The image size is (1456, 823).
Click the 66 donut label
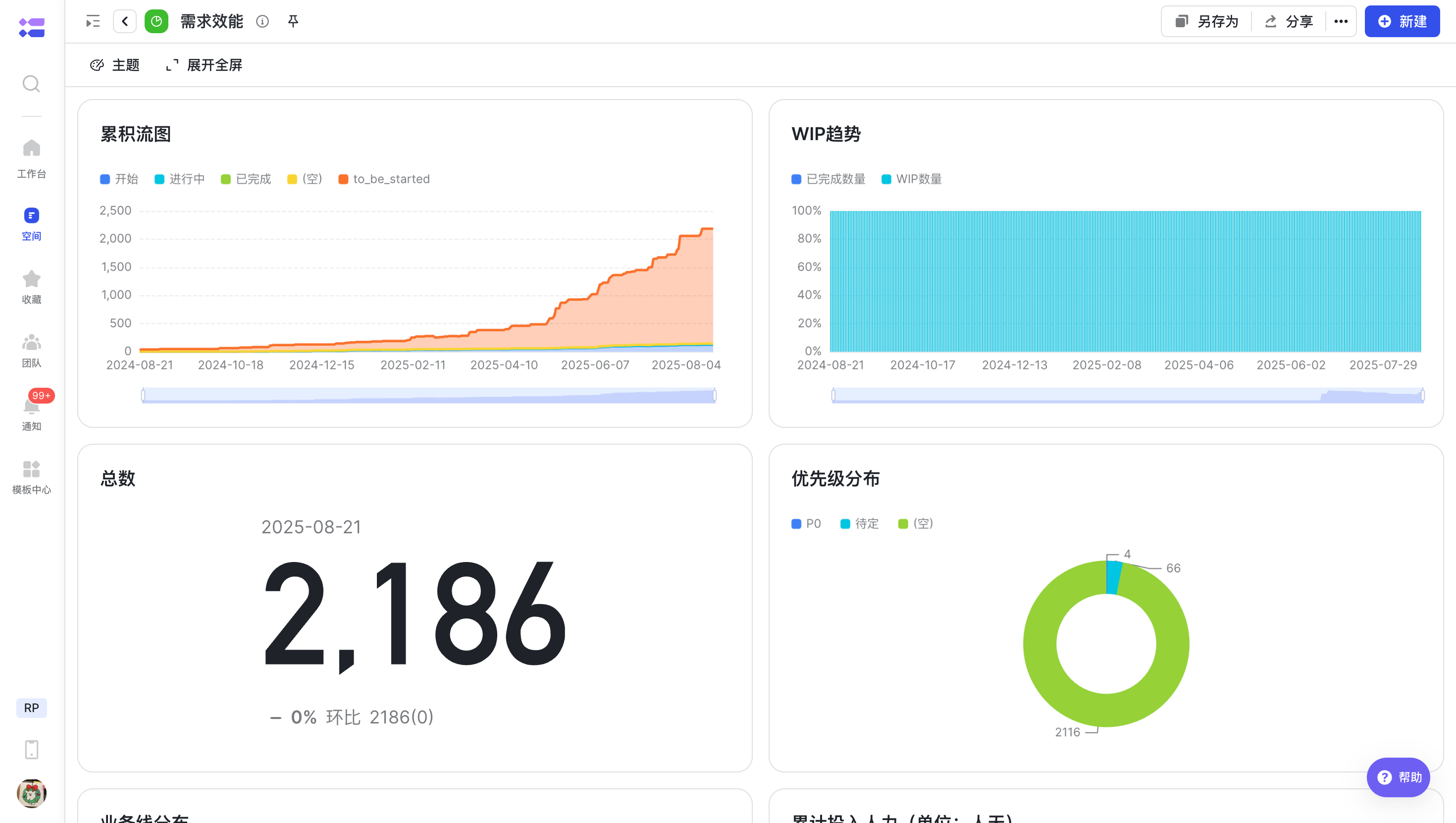click(1173, 568)
